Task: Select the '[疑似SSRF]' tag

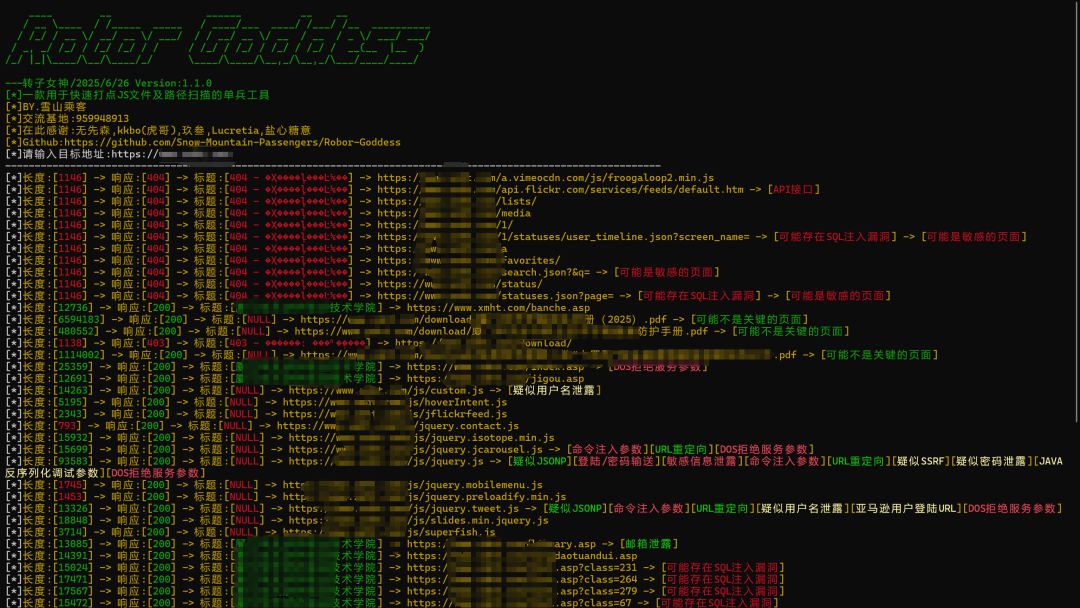Action: click(917, 461)
